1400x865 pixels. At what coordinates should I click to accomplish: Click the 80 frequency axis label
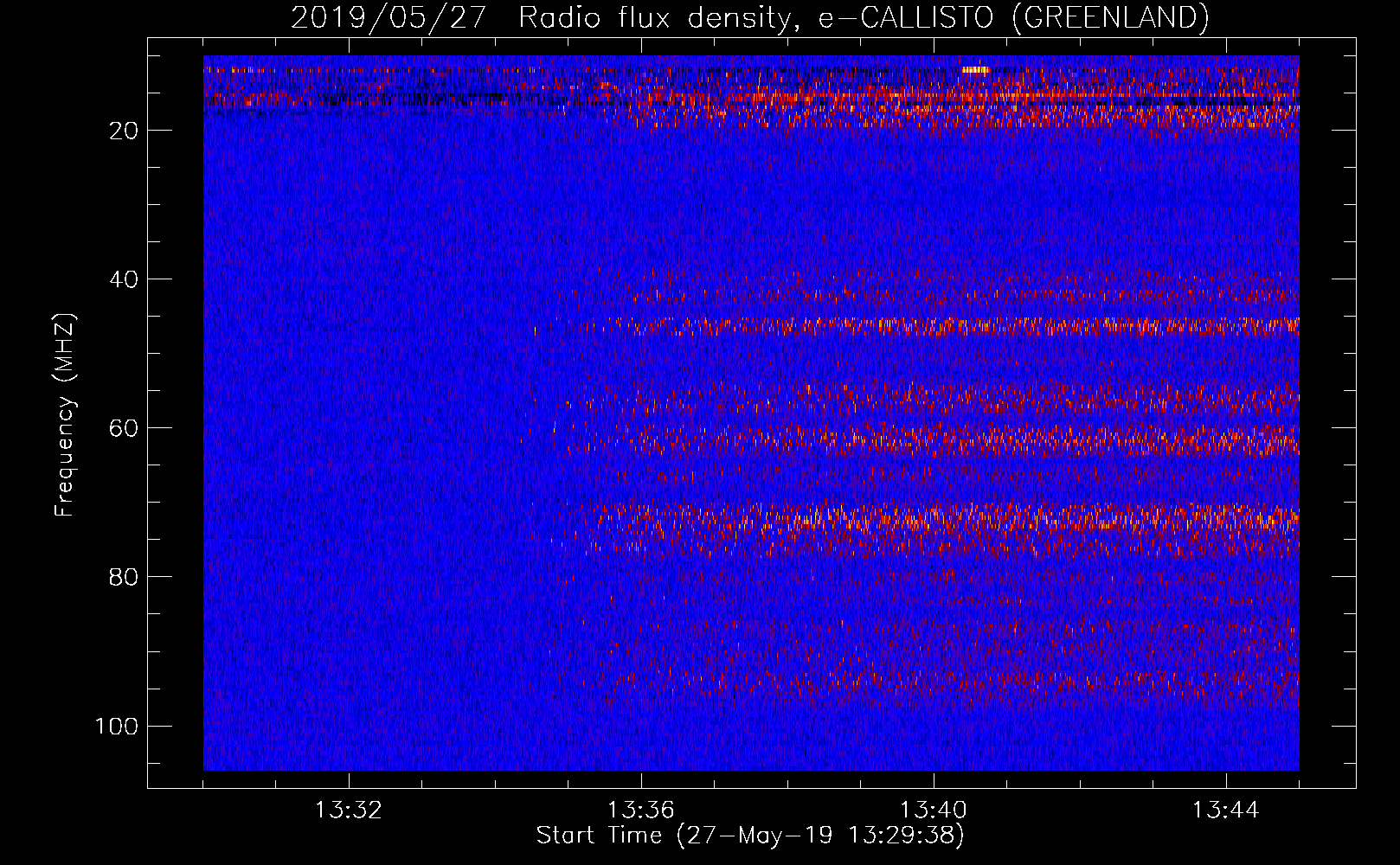pos(124,577)
